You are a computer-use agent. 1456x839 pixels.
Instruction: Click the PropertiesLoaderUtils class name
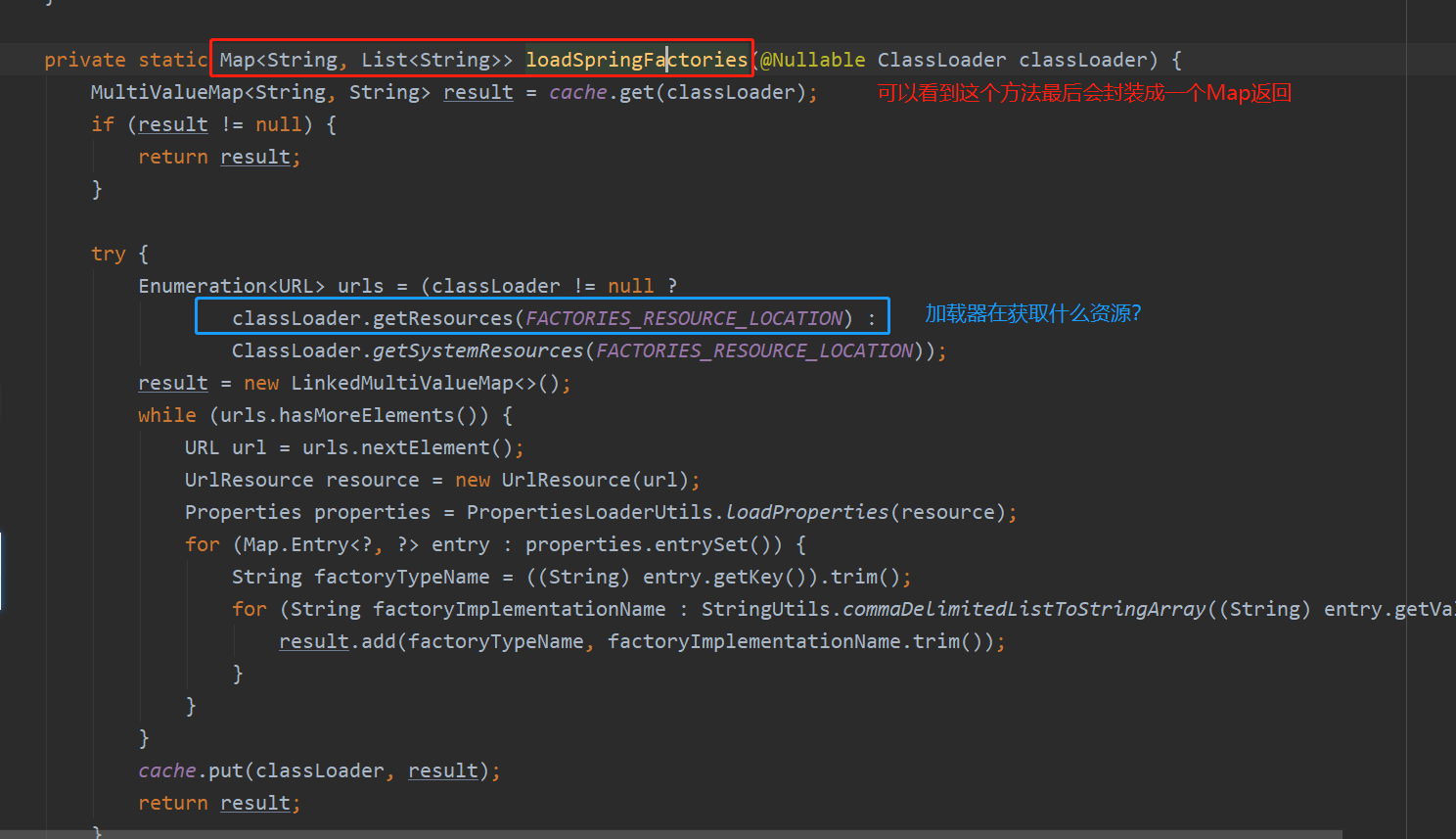coord(590,512)
